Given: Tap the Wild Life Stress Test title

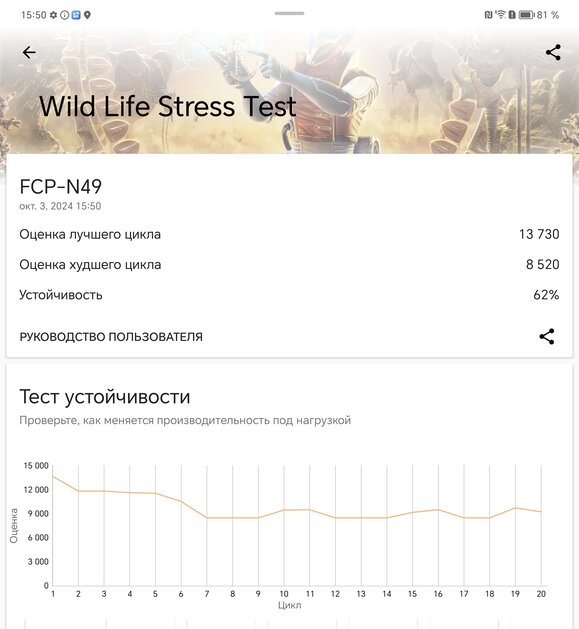Looking at the screenshot, I should coord(168,106).
